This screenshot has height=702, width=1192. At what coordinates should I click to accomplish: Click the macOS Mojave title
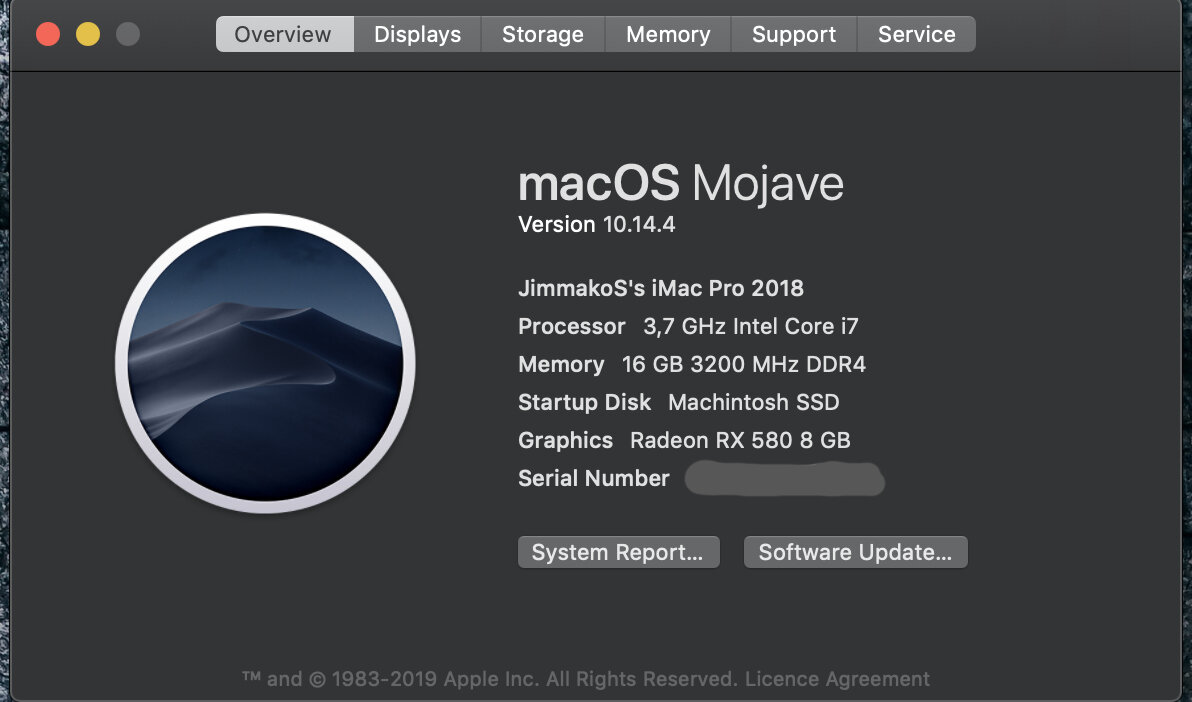coord(681,183)
